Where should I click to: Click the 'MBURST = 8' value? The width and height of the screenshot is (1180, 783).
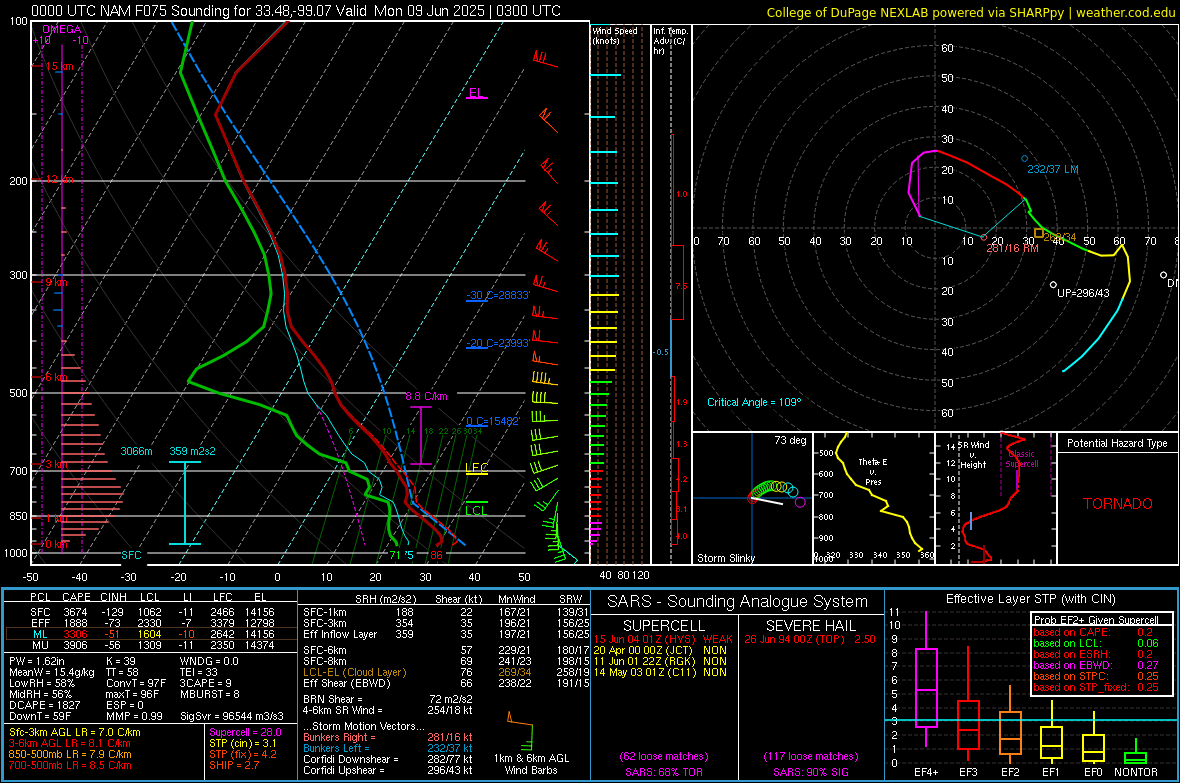[x=209, y=693]
